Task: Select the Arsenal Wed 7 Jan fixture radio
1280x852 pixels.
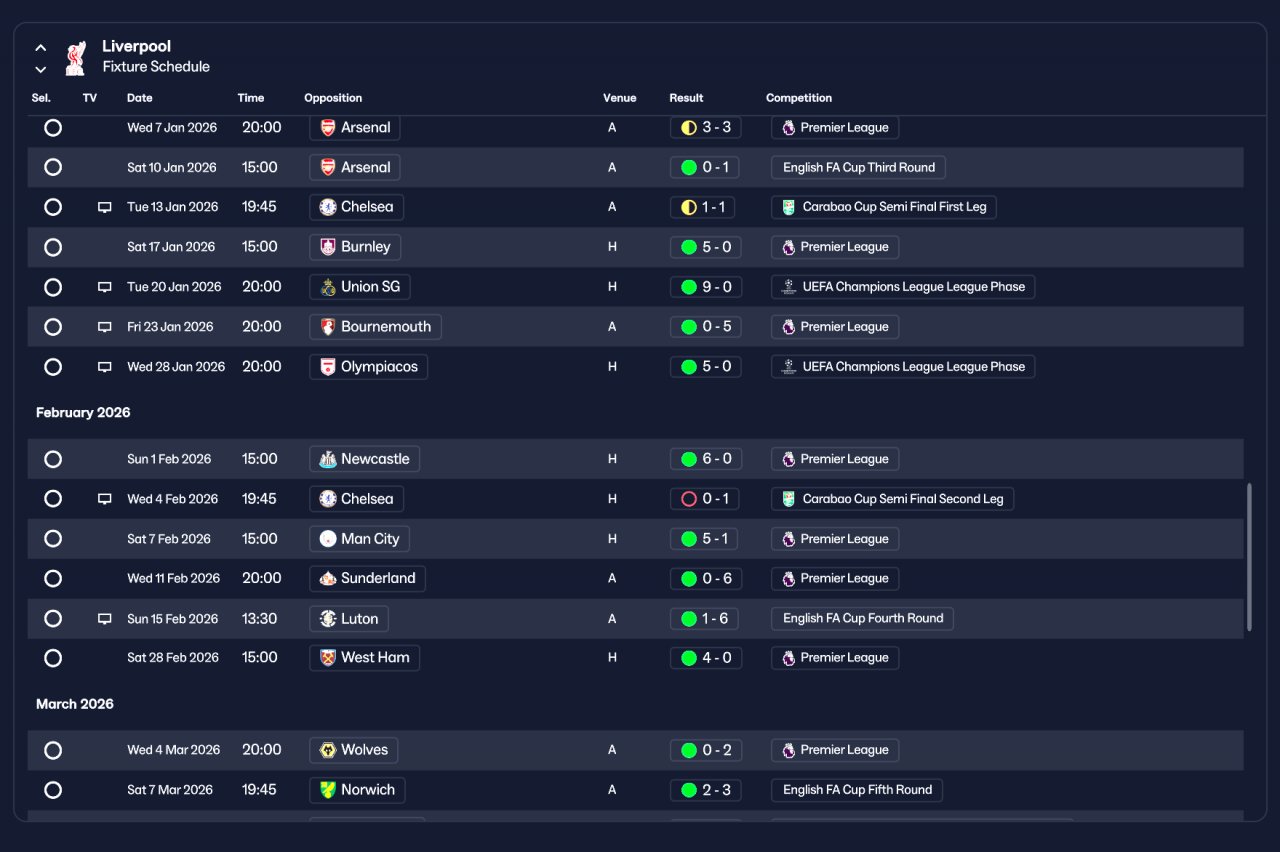Action: pyautogui.click(x=53, y=128)
